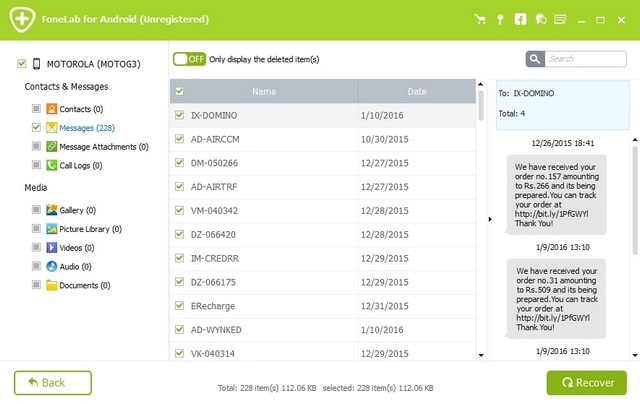The image size is (640, 404).
Task: Click the search magnifier icon
Action: click(535, 59)
